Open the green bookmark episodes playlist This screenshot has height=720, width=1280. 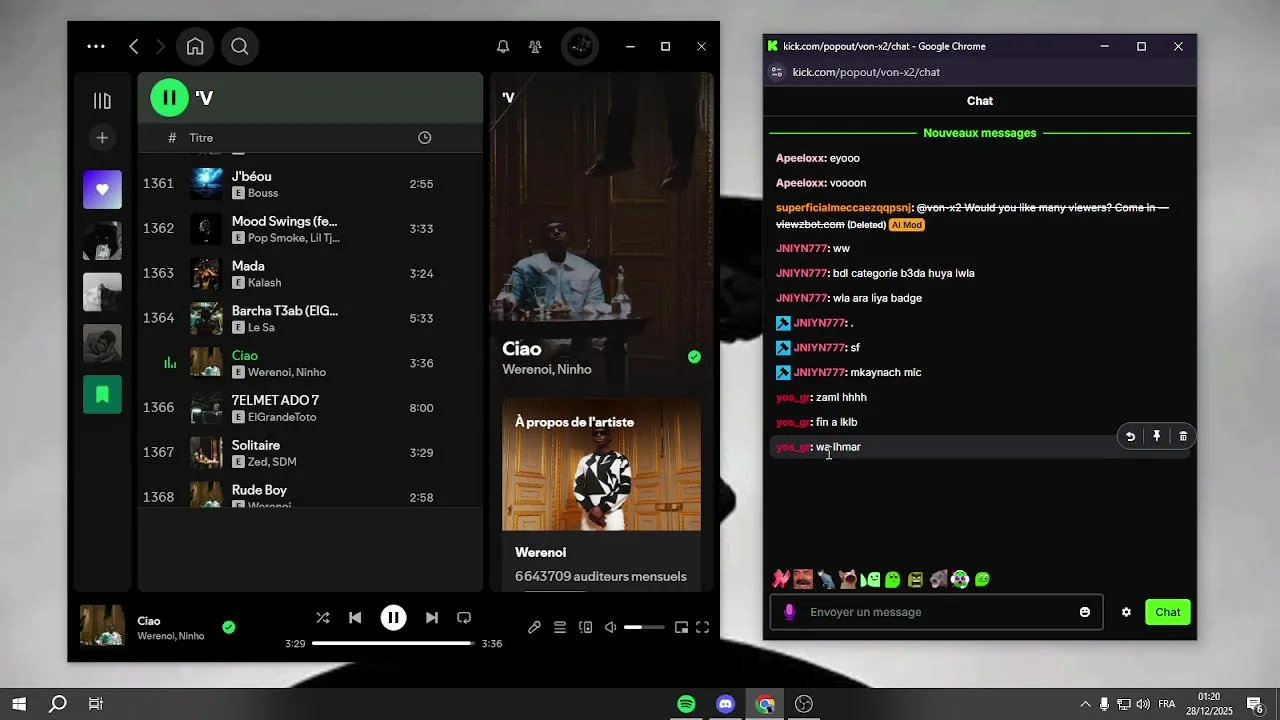[x=102, y=394]
